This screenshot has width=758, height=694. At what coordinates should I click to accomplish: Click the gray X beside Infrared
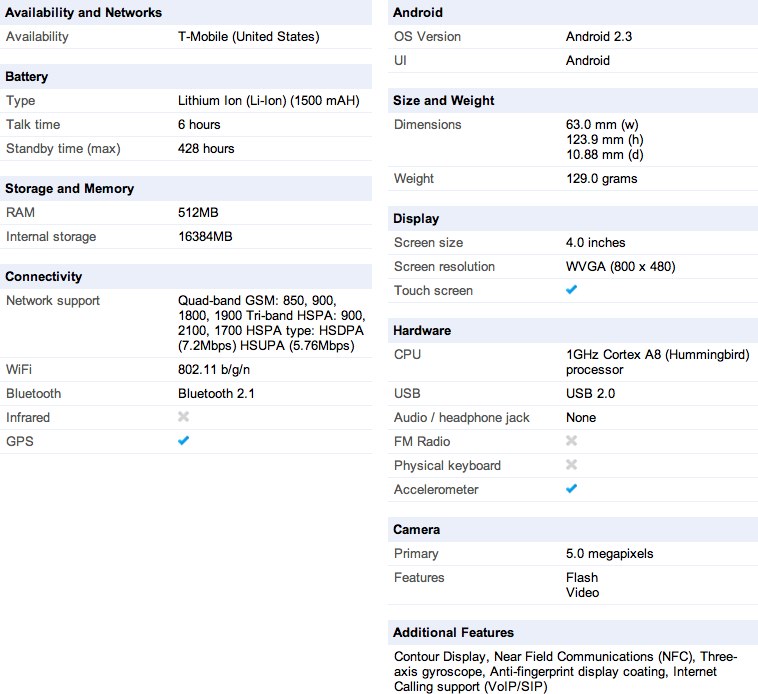tap(184, 417)
